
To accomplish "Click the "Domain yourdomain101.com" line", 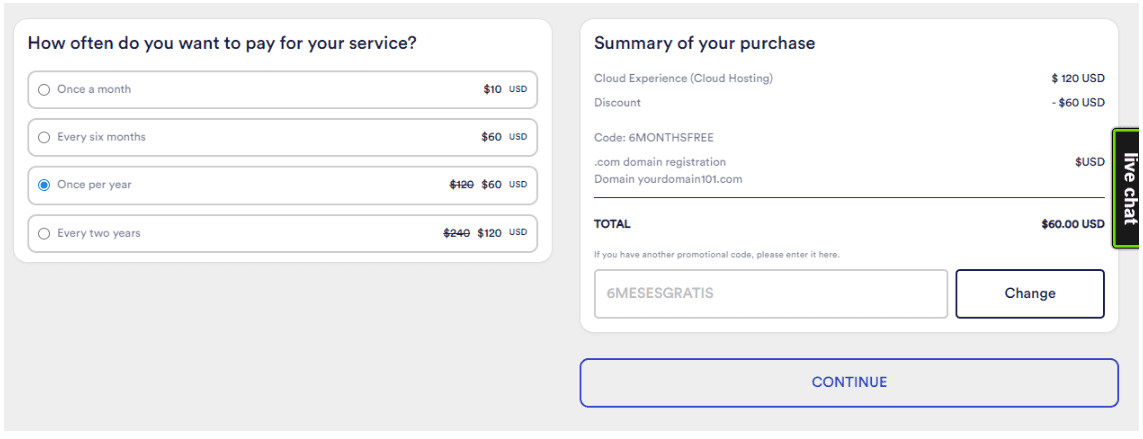I will [668, 179].
